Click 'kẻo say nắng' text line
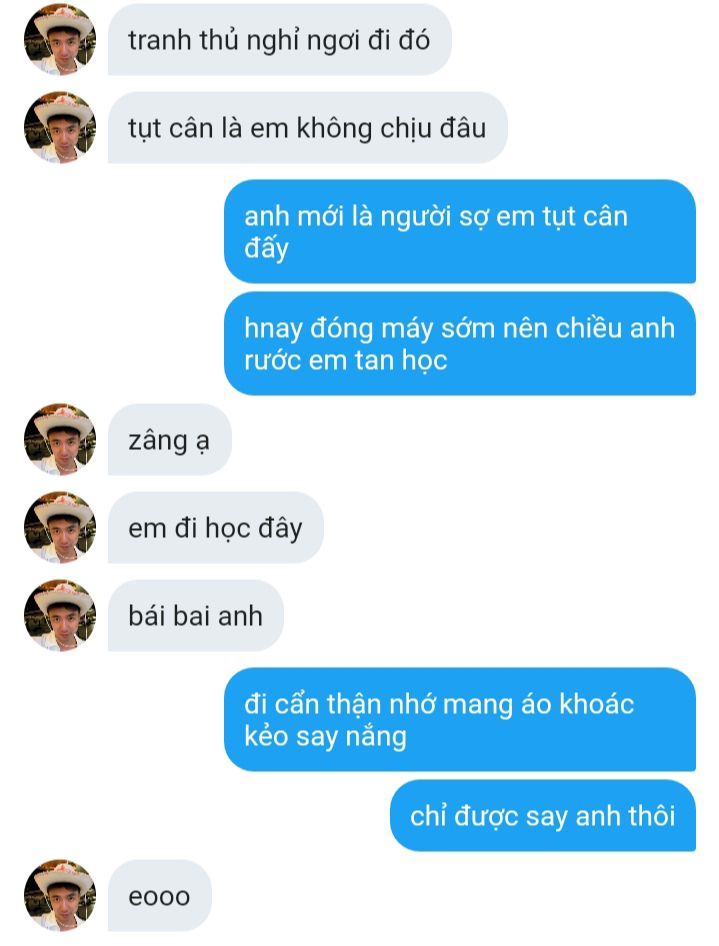719x946 pixels. [x=325, y=737]
